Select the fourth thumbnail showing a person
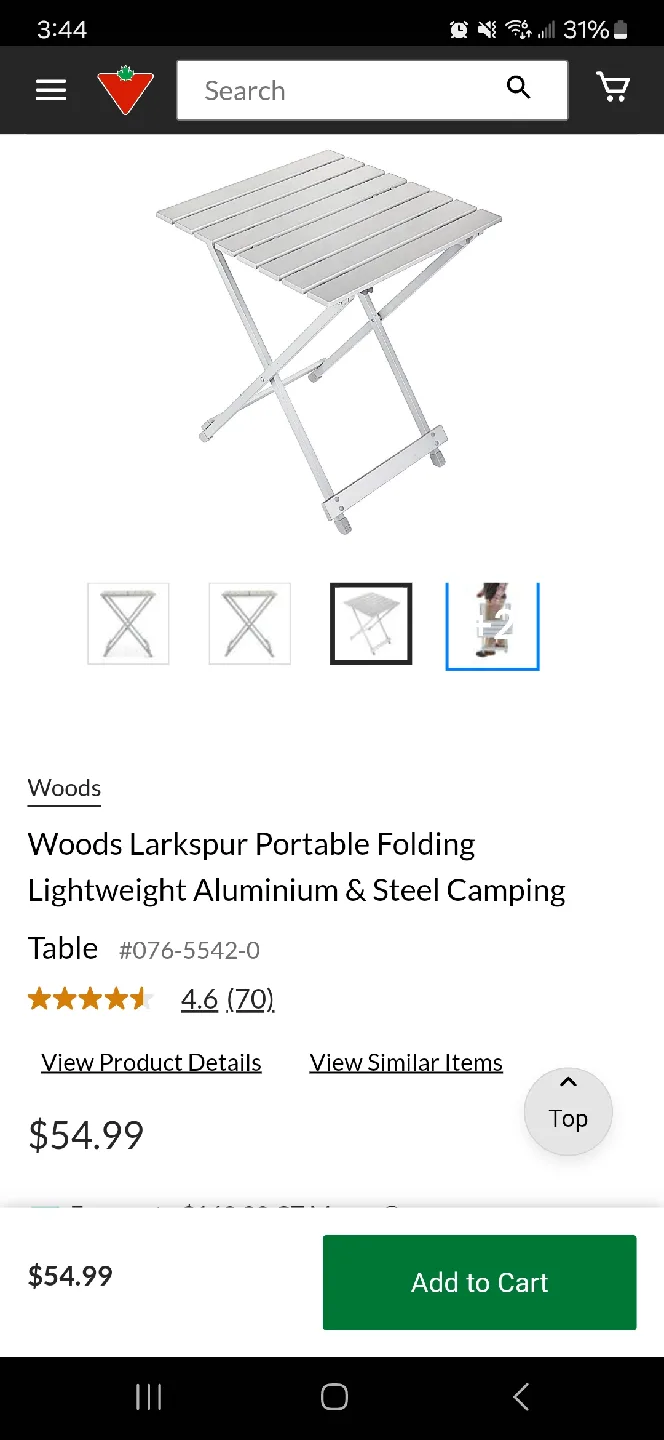 click(492, 626)
